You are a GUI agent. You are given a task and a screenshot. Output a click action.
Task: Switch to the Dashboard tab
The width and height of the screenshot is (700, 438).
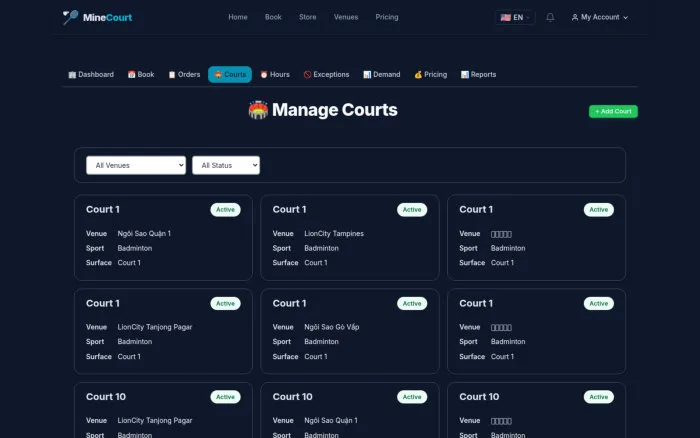pos(91,75)
